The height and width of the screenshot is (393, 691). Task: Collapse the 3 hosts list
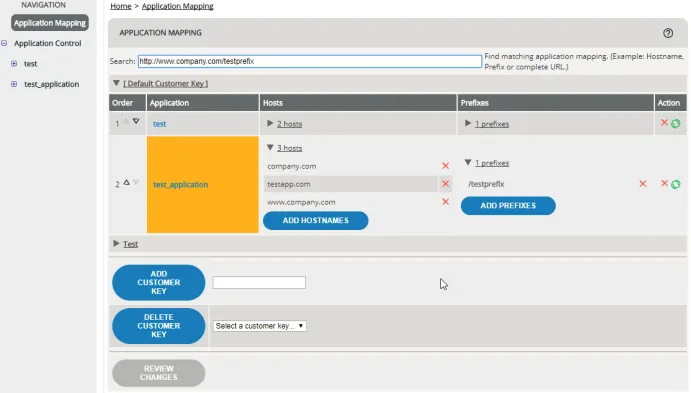pyautogui.click(x=270, y=148)
